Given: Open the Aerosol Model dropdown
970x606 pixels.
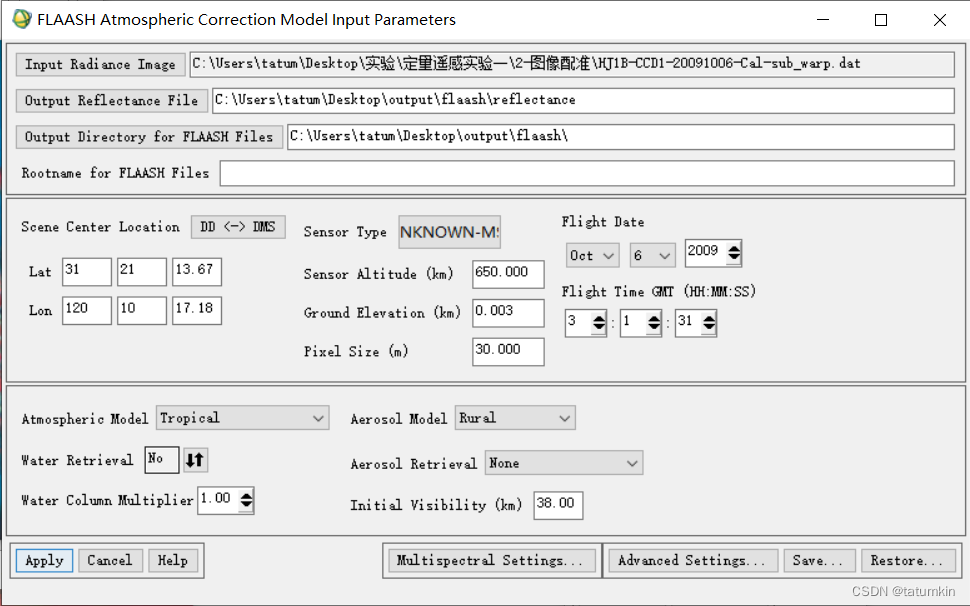Looking at the screenshot, I should (x=515, y=418).
